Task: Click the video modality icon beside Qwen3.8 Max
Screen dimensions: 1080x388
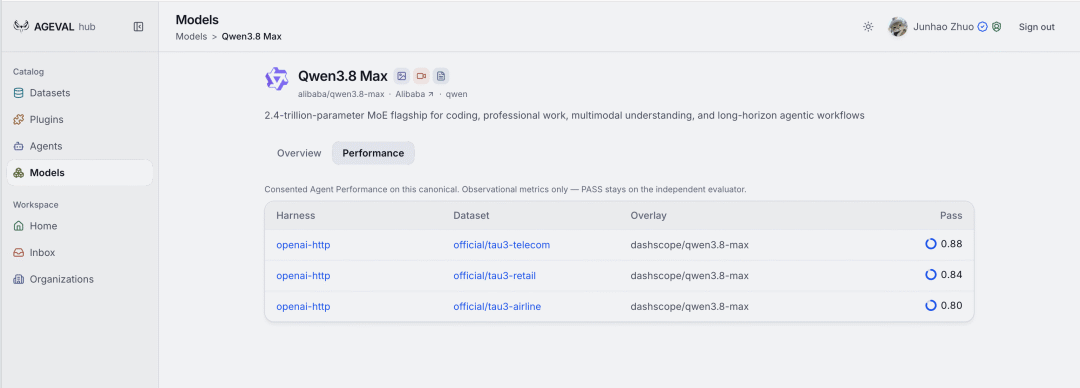Action: tap(422, 76)
